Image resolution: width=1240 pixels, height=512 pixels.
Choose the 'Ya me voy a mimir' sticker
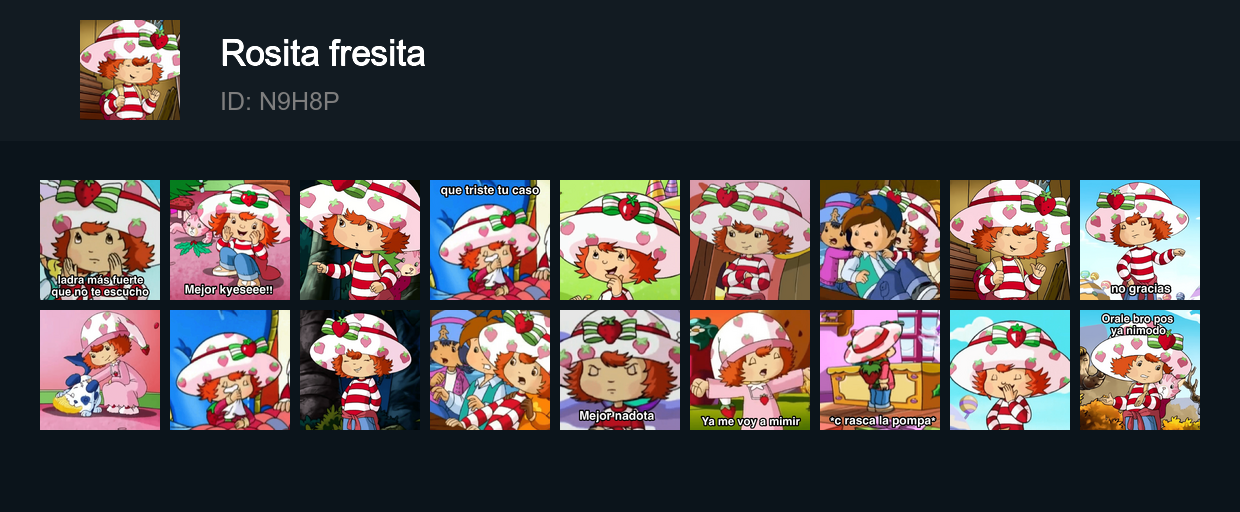point(750,370)
